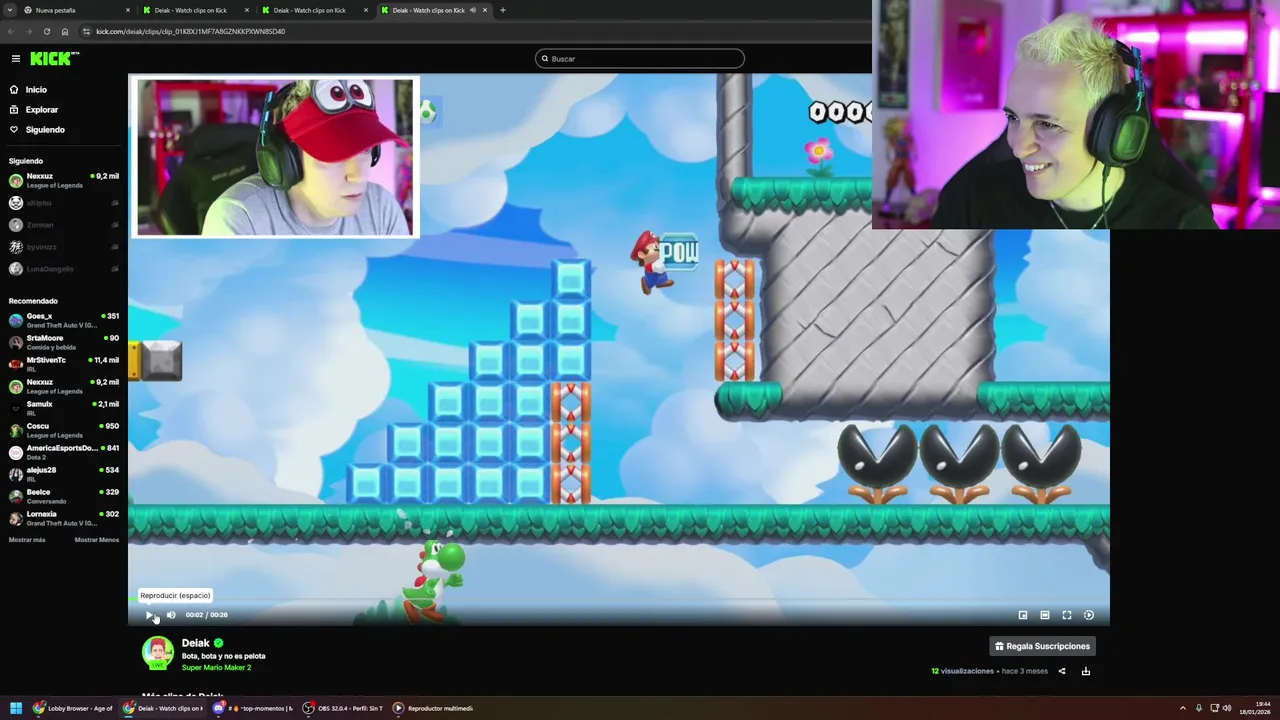1280x720 pixels.
Task: Open Discord top-momentos from the taskbar
Action: tap(253, 708)
